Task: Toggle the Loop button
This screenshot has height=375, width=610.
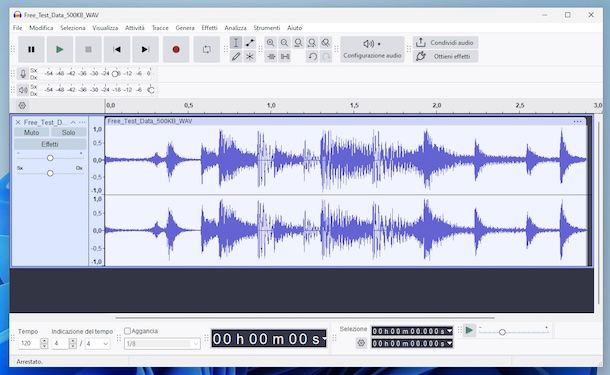Action: tap(207, 49)
